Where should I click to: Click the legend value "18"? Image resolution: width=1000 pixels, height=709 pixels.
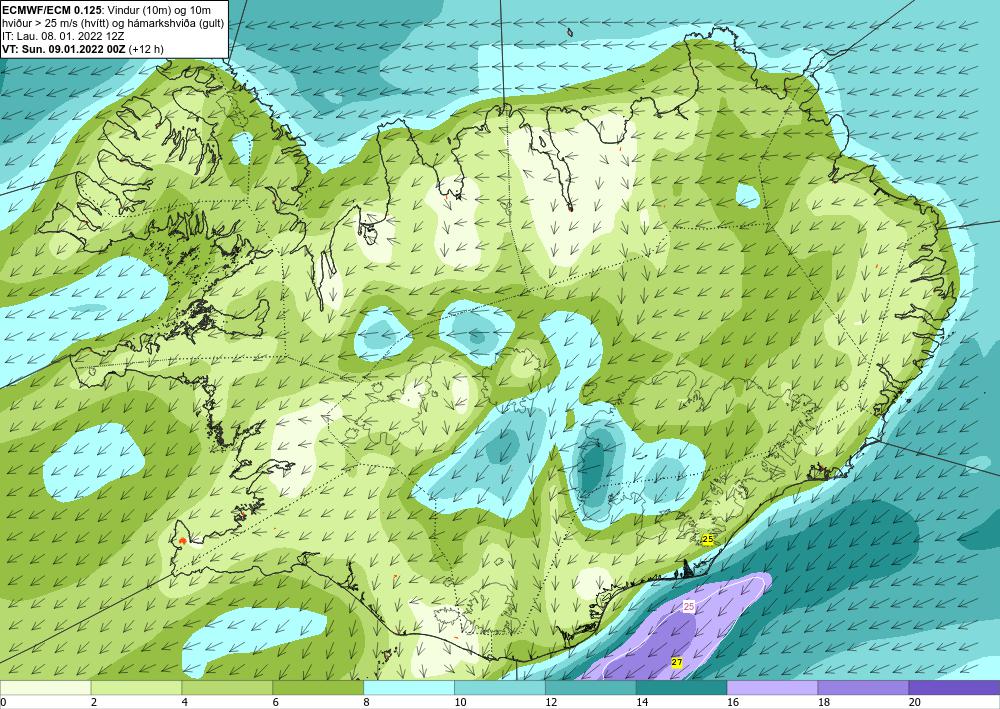(x=823, y=703)
